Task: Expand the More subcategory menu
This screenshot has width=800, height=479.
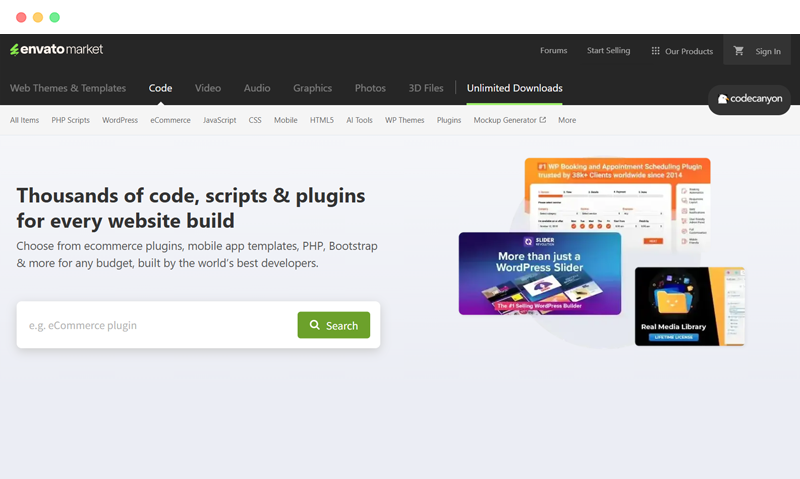Action: click(567, 120)
